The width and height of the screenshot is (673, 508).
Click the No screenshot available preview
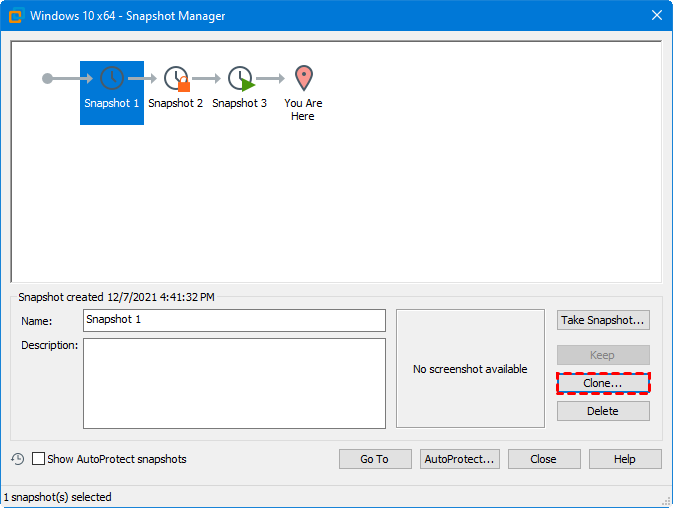point(470,369)
